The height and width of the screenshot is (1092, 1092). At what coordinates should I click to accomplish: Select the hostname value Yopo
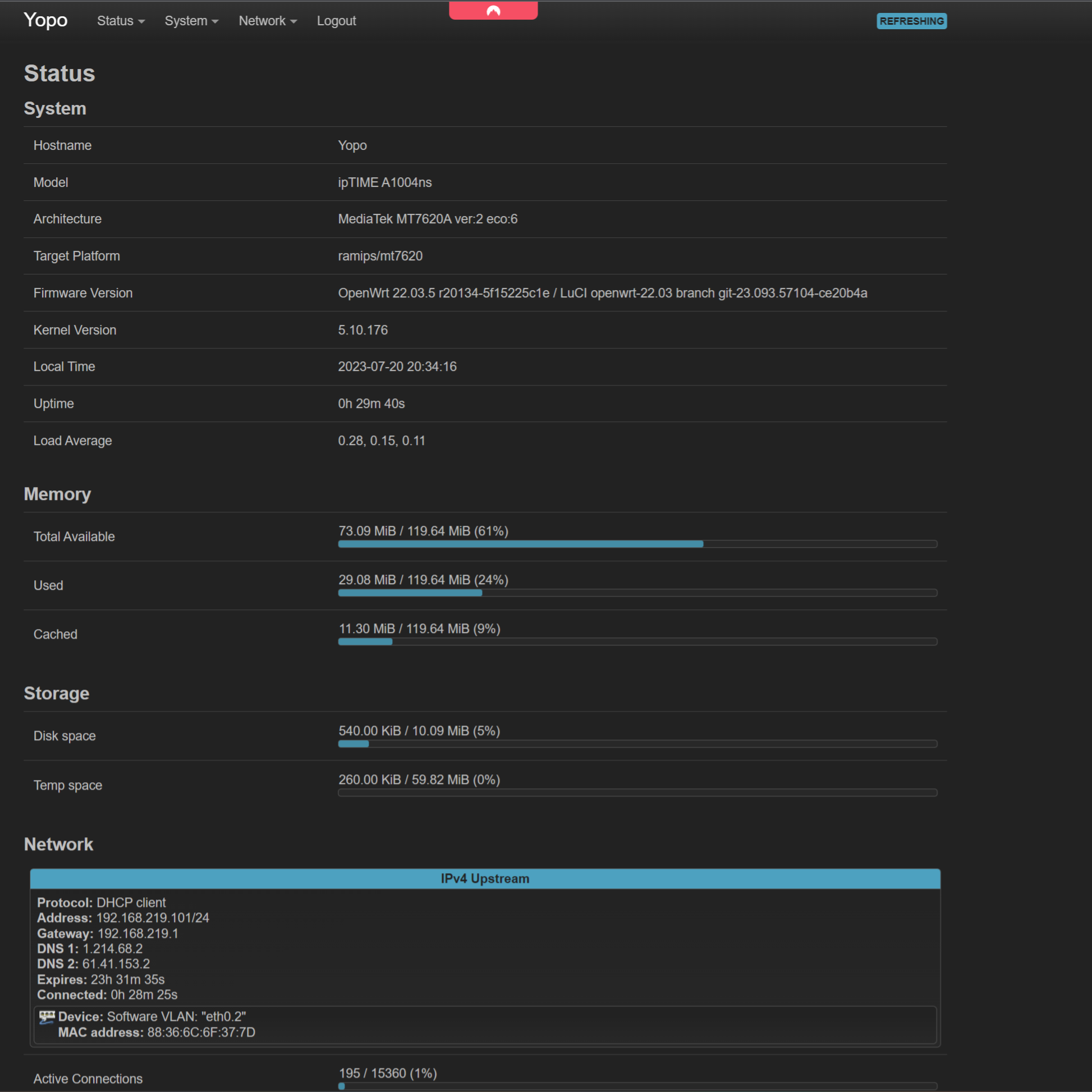tap(352, 145)
